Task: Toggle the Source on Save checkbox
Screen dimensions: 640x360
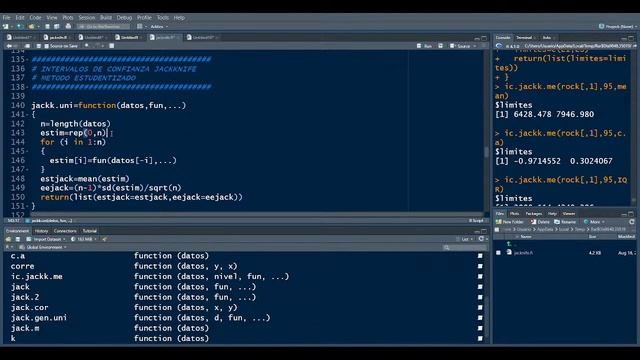Action: tap(47, 46)
